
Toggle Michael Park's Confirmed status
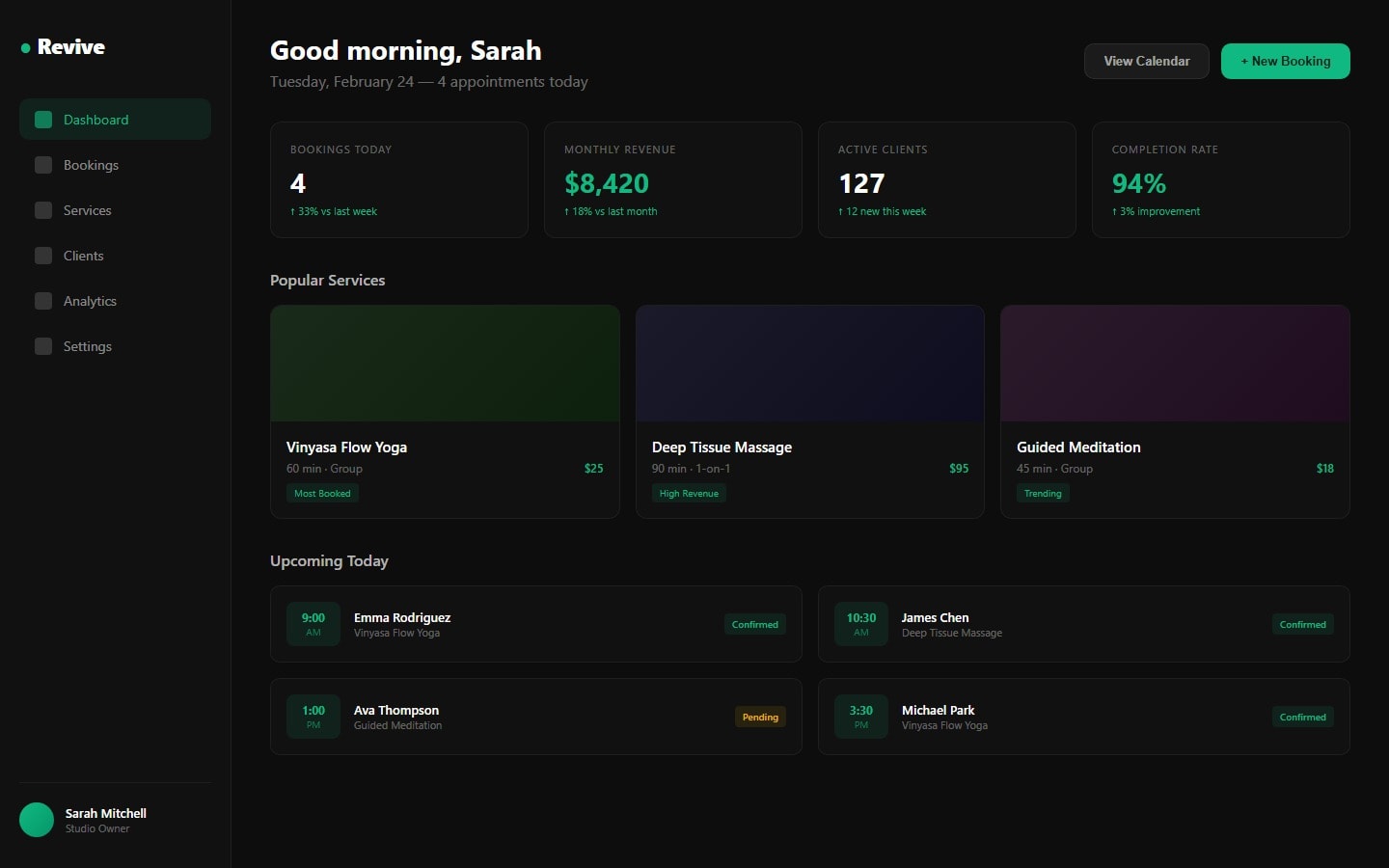[x=1303, y=717]
